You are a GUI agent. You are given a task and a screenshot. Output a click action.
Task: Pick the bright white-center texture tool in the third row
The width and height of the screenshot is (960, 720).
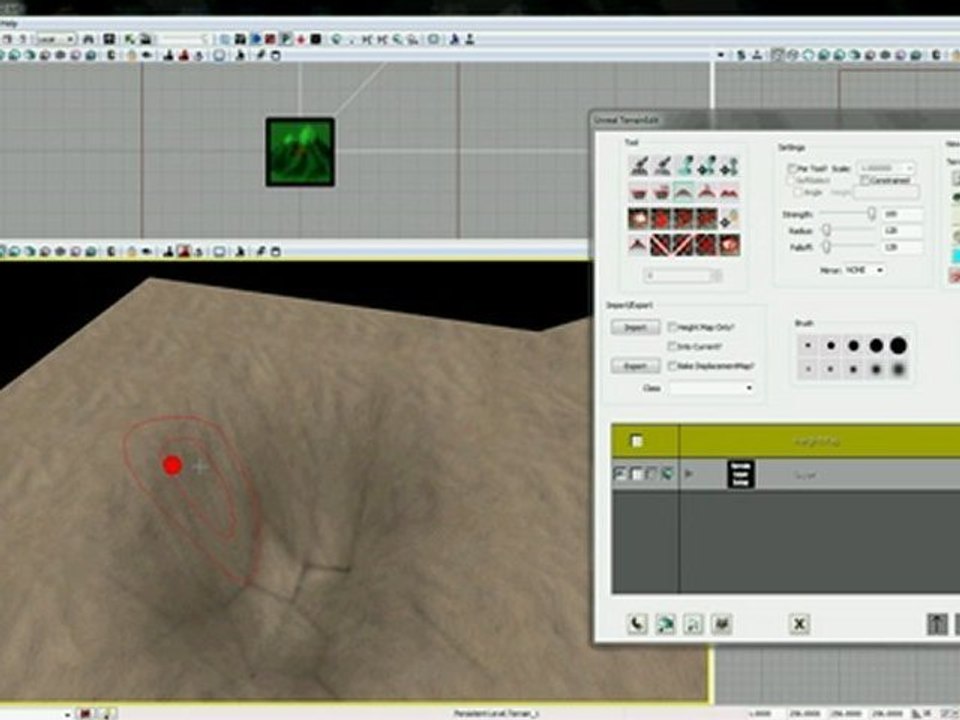pyautogui.click(x=639, y=219)
